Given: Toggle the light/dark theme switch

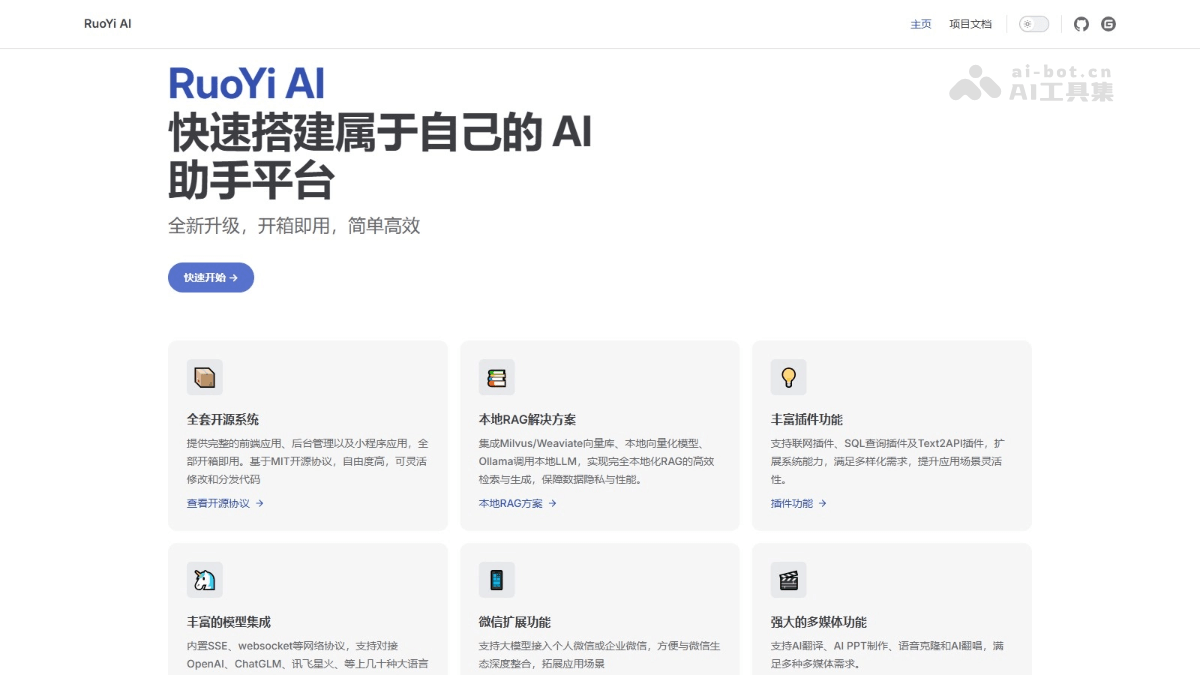Looking at the screenshot, I should (1034, 23).
